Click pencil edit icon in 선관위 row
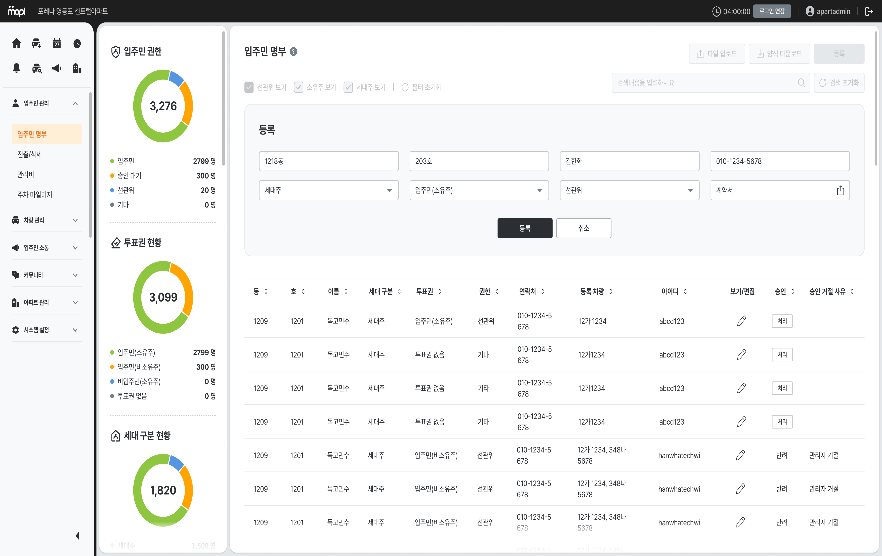The image size is (882, 556). click(x=741, y=321)
